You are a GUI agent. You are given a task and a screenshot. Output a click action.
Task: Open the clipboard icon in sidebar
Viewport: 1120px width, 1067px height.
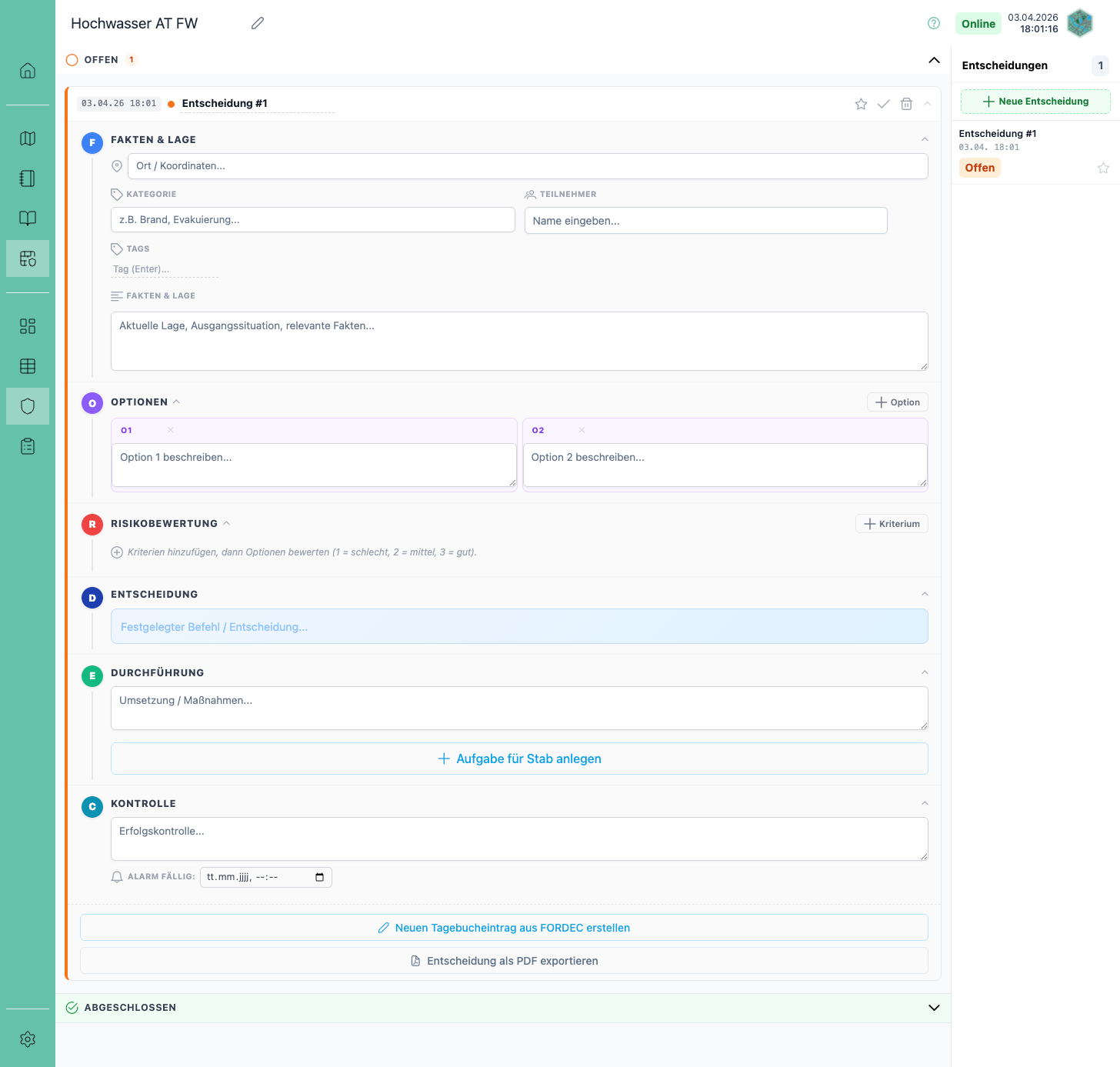point(28,446)
